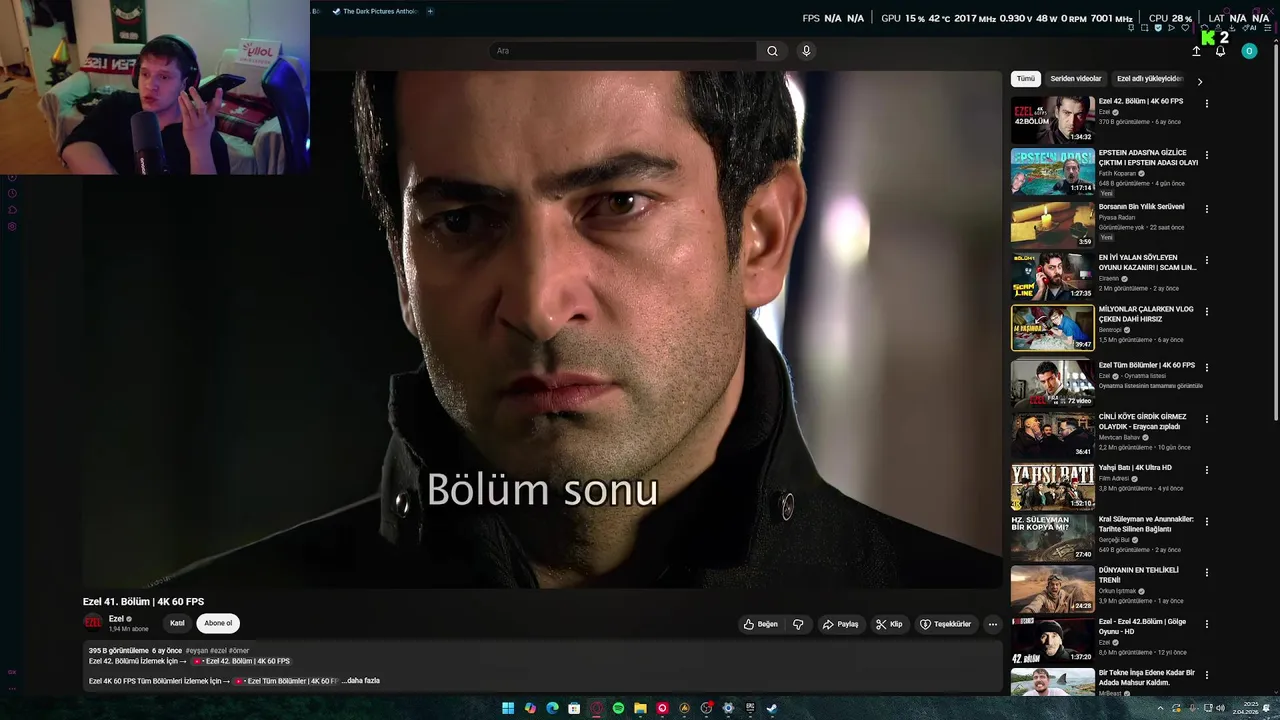Launch Microsoft Edge from taskbar
This screenshot has width=1280, height=720.
coord(552,708)
